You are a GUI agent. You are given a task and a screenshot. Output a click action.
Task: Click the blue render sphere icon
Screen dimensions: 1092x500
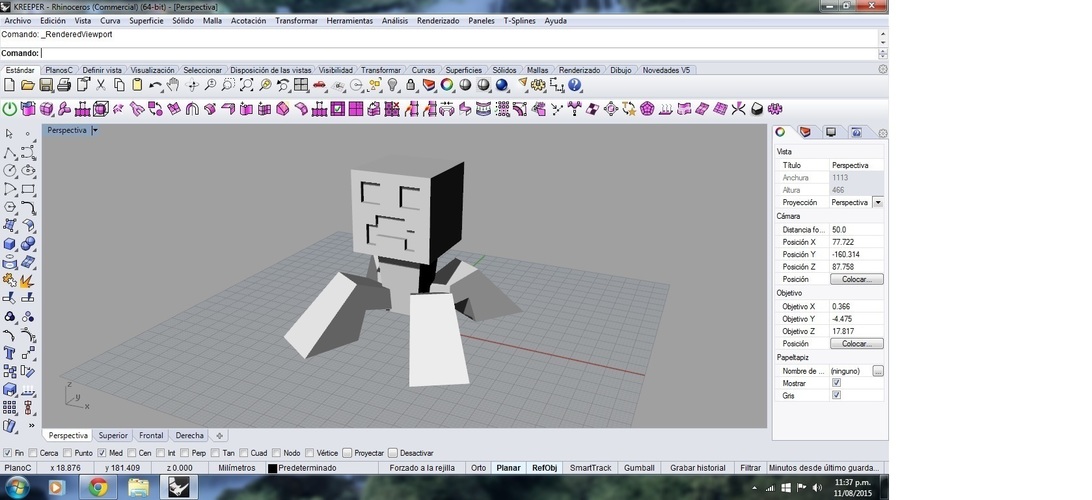(x=501, y=85)
